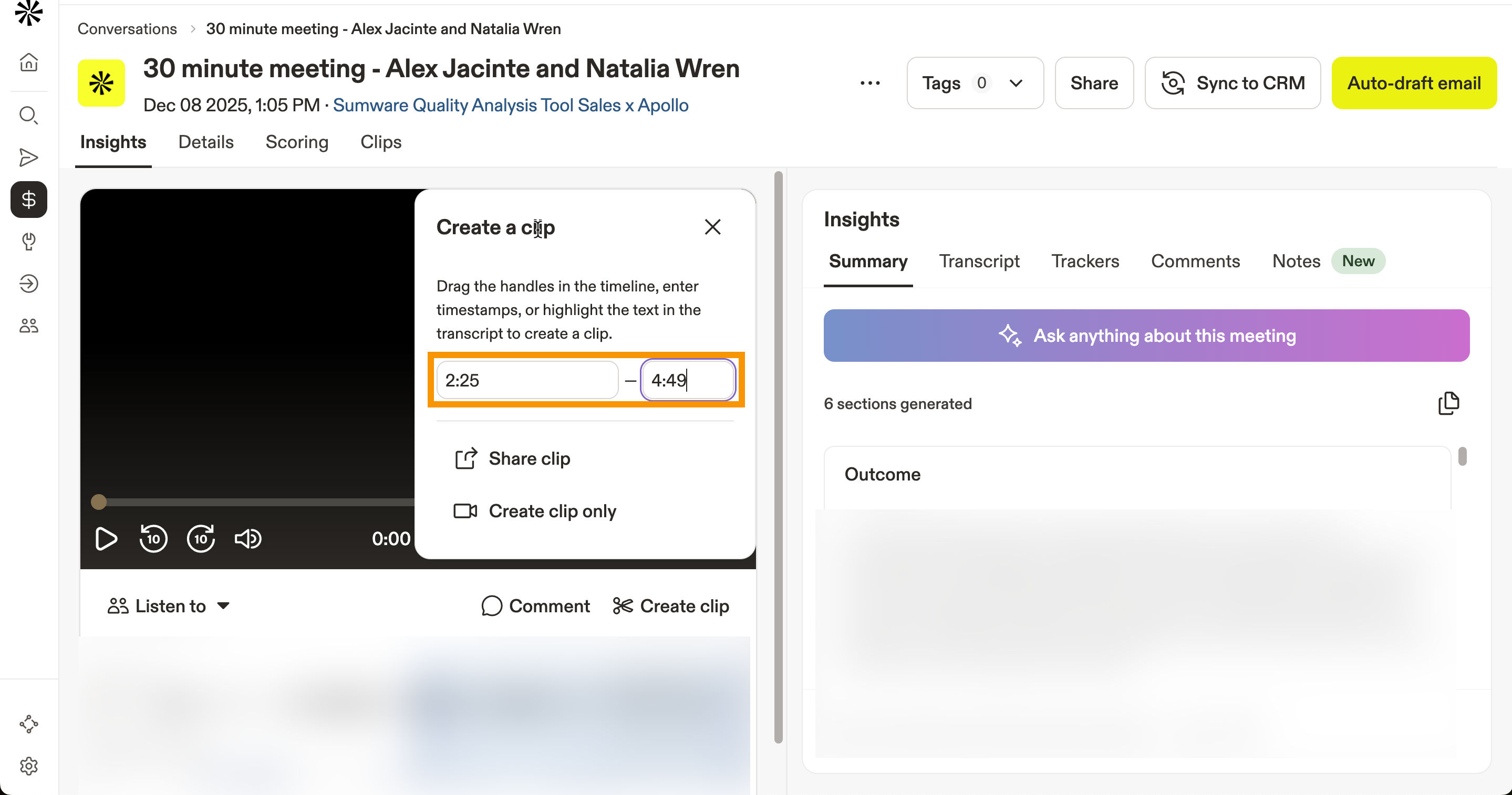This screenshot has height=795, width=1512.
Task: Switch to the Scoring tab
Action: pyautogui.click(x=296, y=142)
